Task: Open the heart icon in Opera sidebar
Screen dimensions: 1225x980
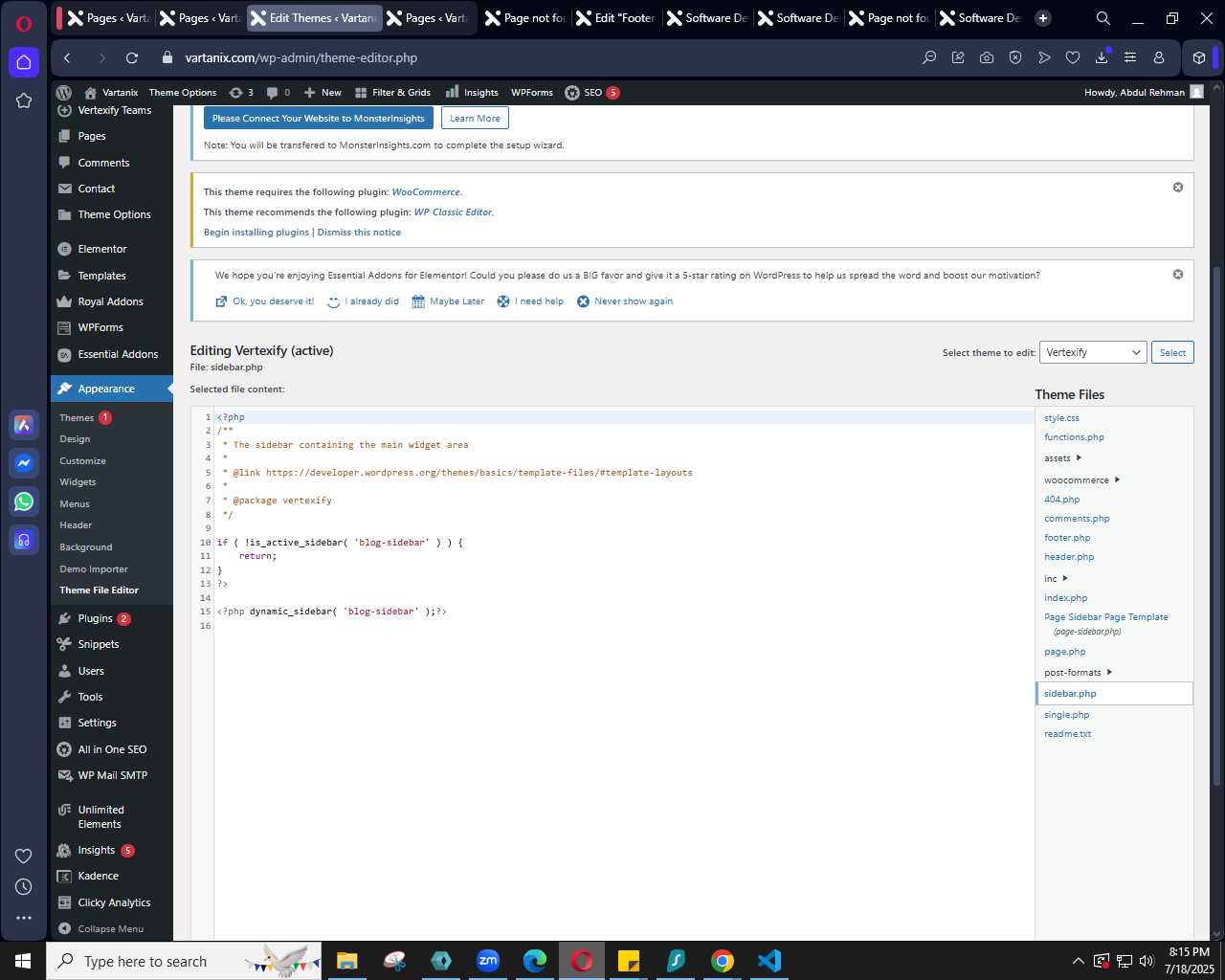Action: pos(24,856)
